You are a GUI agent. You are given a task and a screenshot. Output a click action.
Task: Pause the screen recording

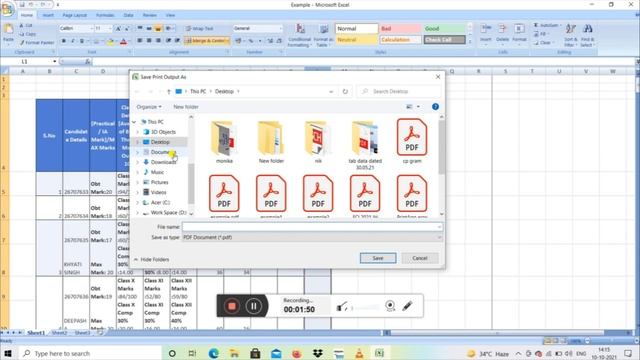click(253, 306)
